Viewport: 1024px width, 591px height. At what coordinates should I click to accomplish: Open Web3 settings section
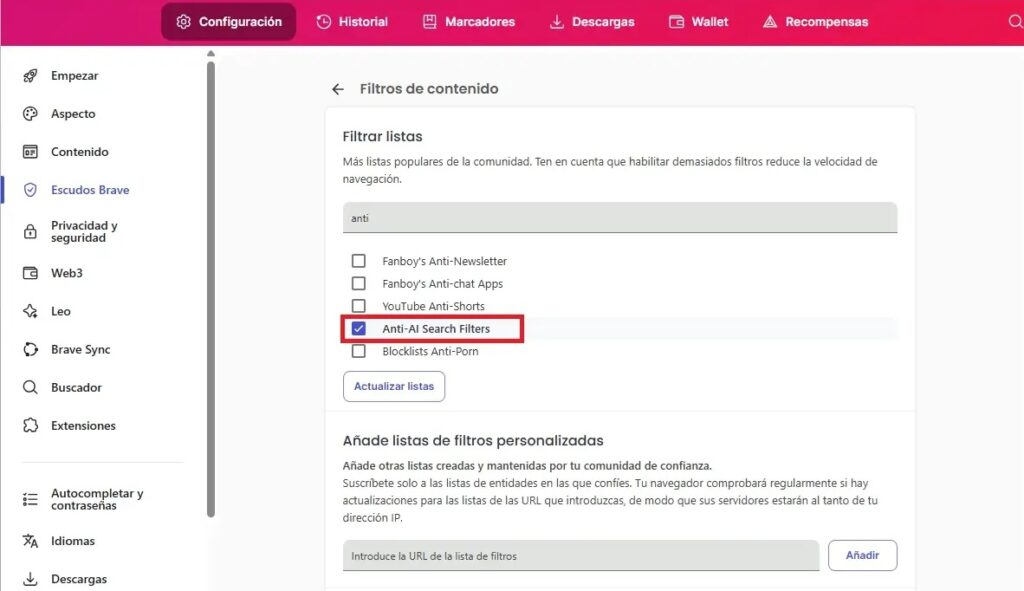tap(67, 273)
